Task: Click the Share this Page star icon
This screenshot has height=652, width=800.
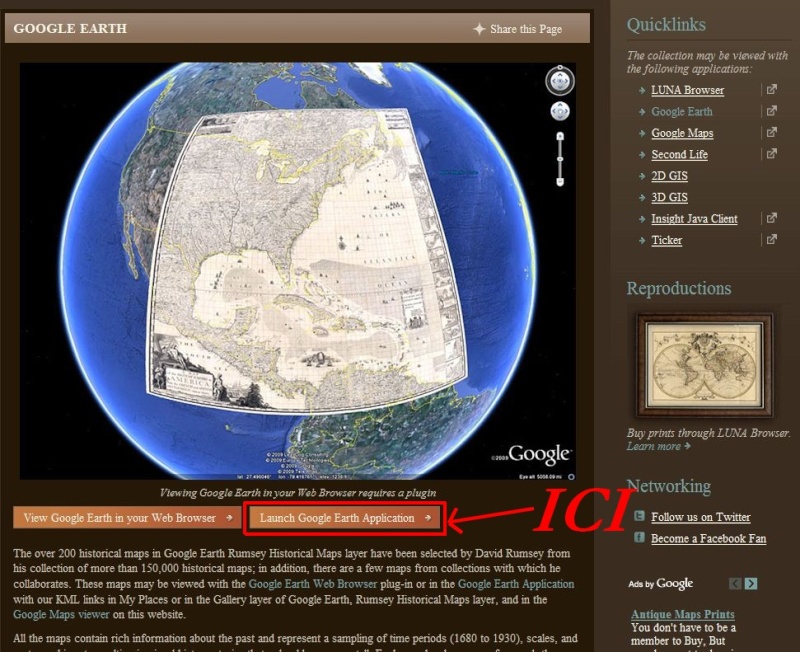Action: [x=479, y=29]
